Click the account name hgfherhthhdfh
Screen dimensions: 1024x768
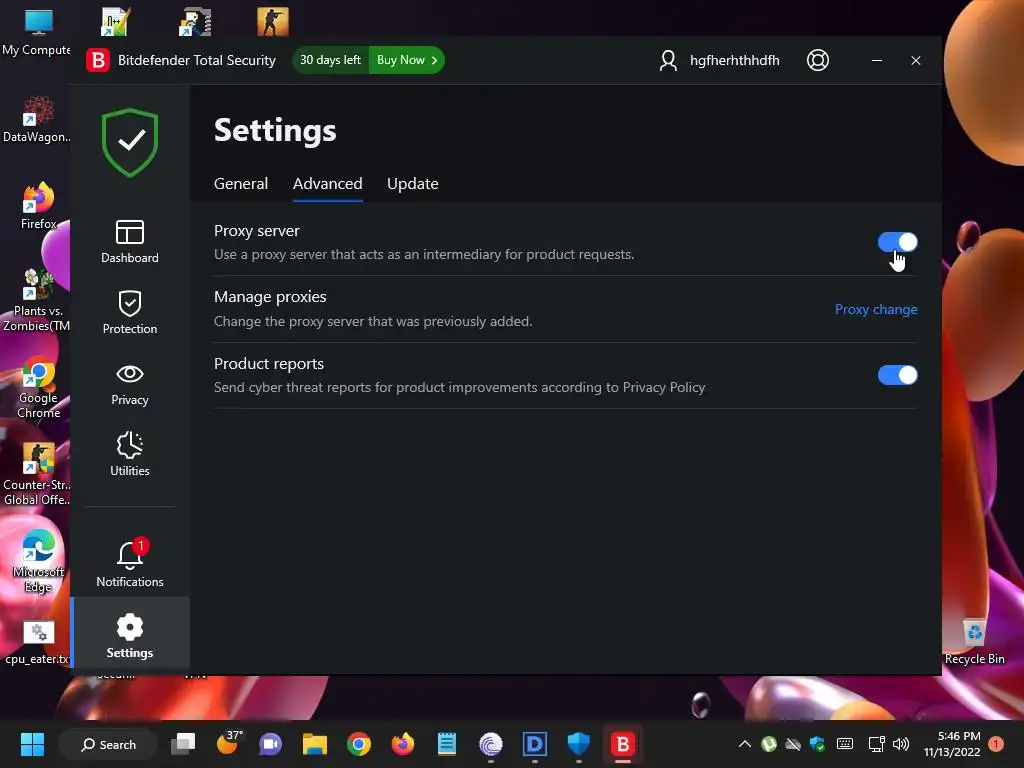pyautogui.click(x=735, y=60)
